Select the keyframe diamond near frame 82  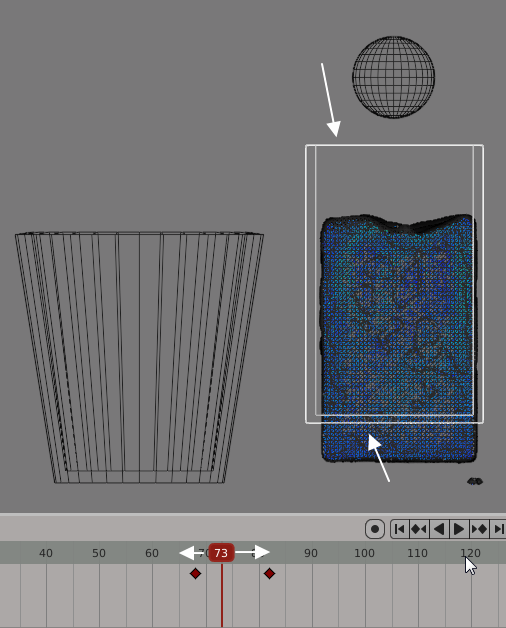point(270,574)
